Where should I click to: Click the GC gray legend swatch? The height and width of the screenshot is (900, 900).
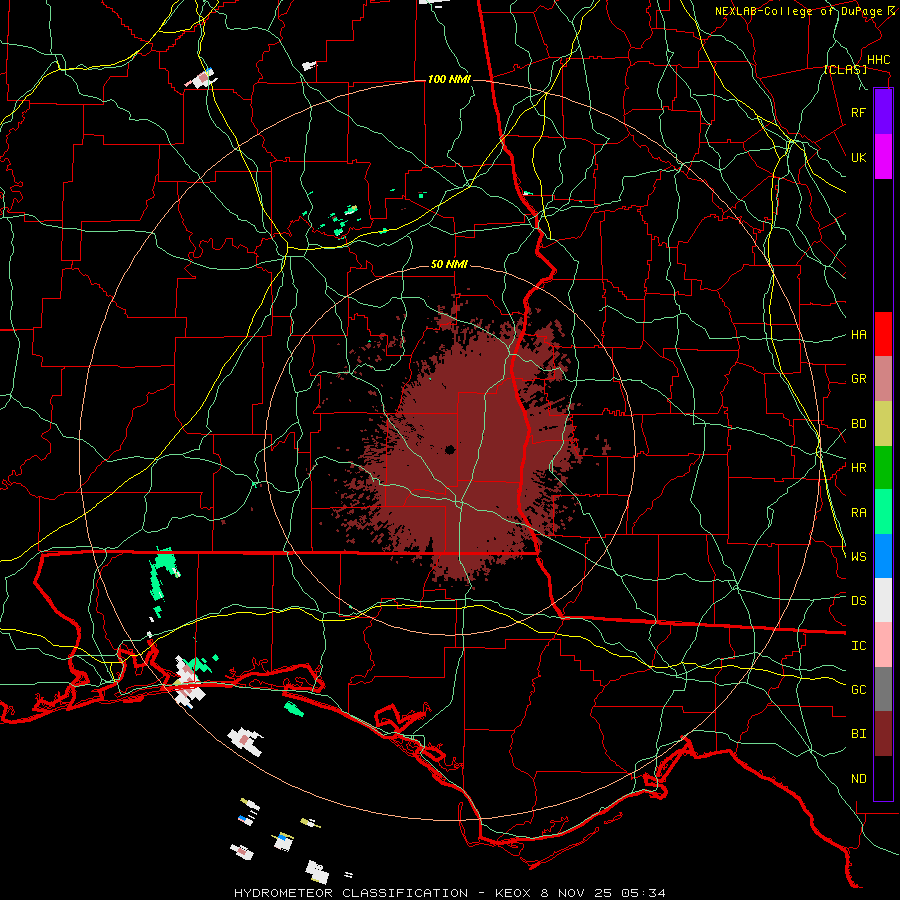point(883,689)
